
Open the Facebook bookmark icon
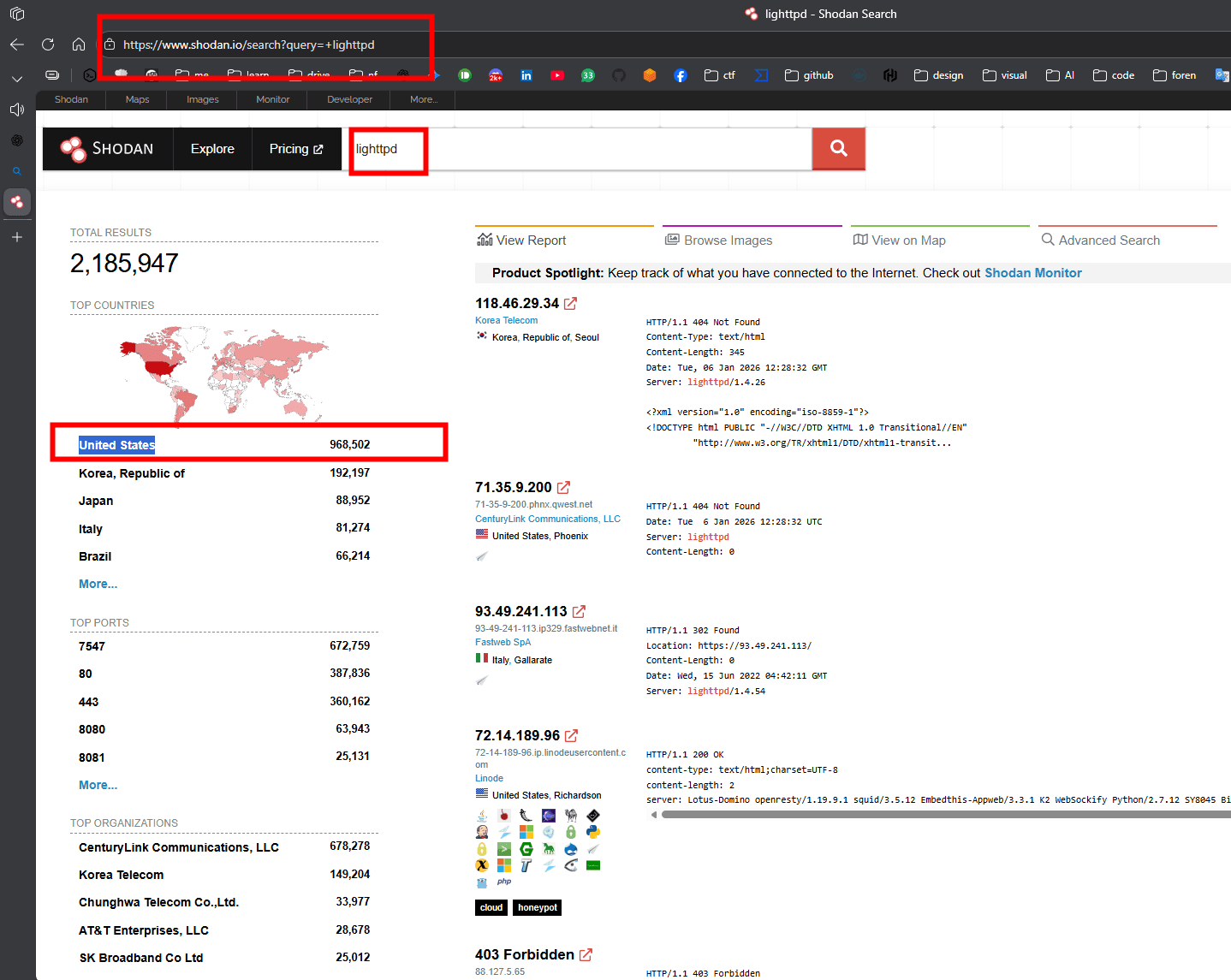[x=681, y=75]
